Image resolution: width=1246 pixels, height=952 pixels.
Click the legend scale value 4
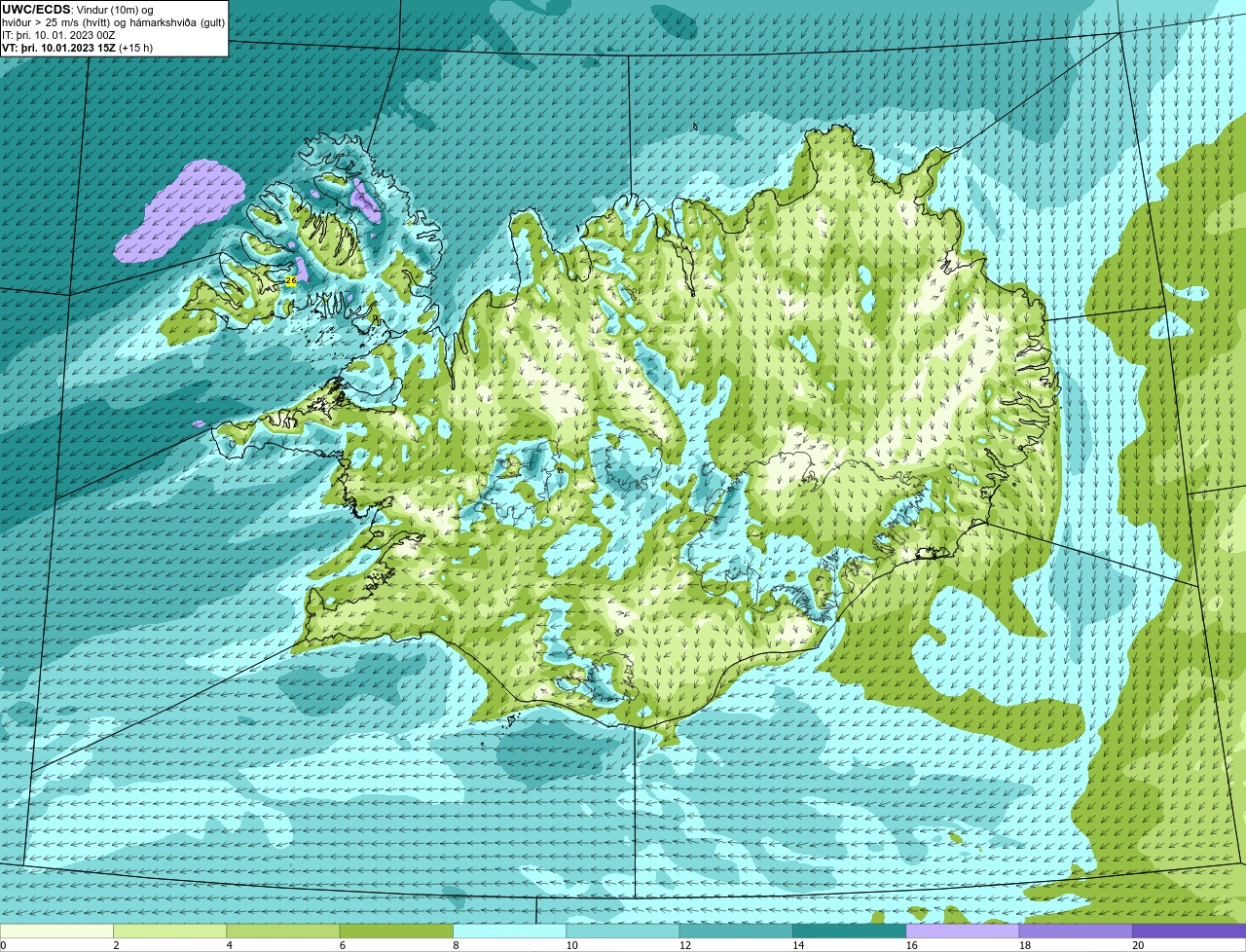coord(229,945)
